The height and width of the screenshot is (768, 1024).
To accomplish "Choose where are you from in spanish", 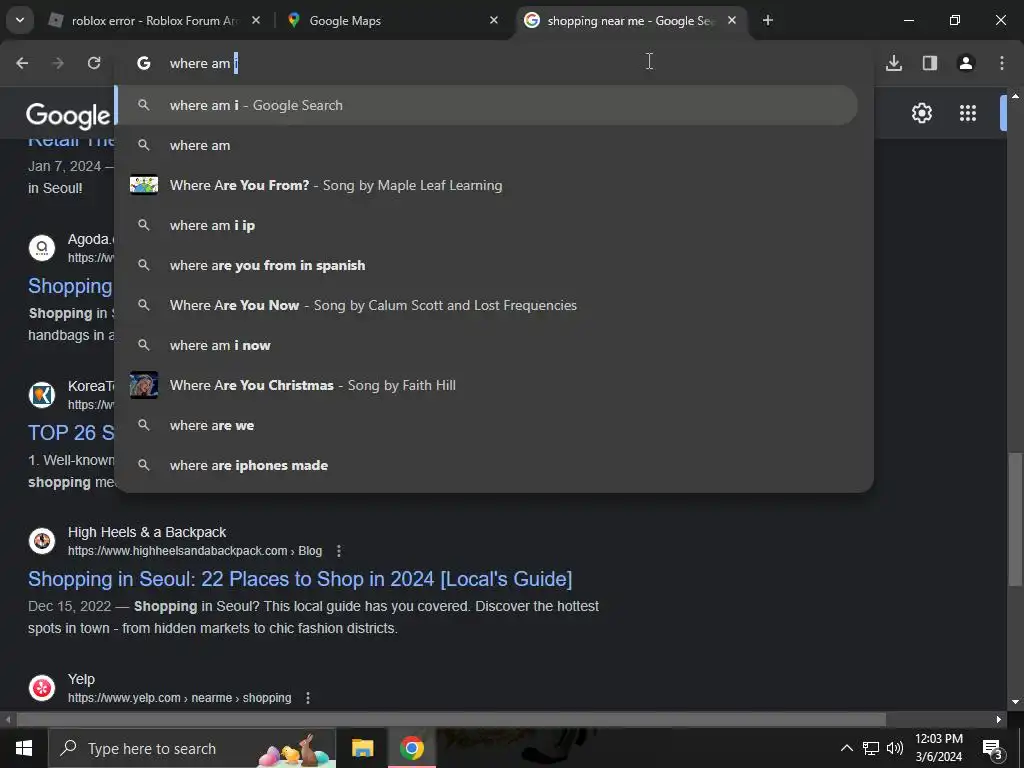I will click(487, 265).
